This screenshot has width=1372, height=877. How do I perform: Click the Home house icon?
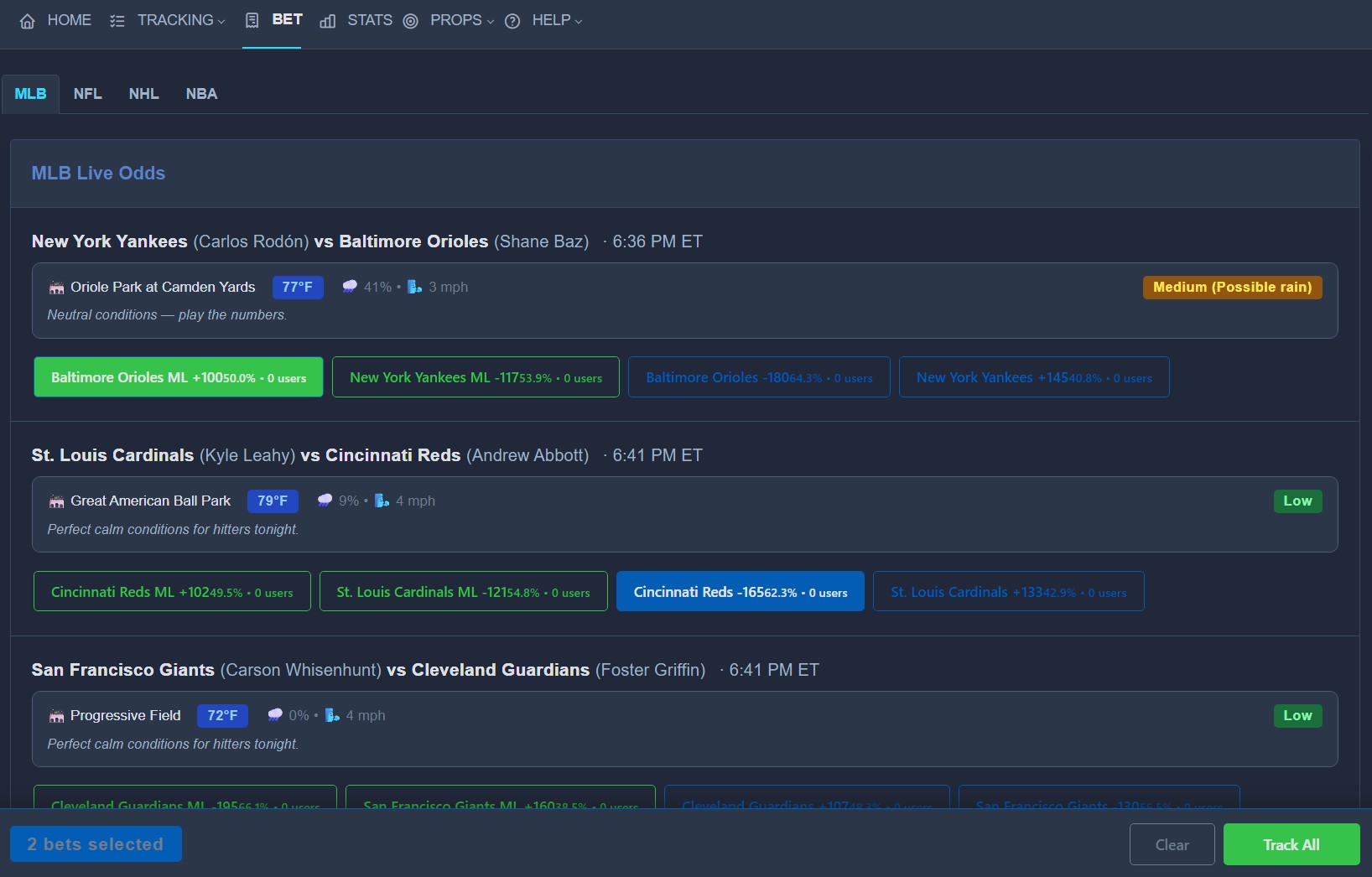coord(28,21)
